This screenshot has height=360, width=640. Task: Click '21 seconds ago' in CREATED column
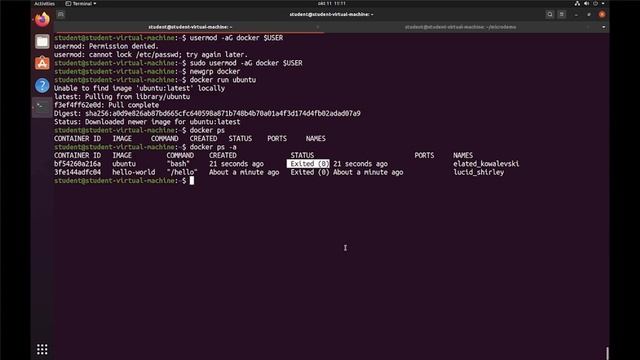coord(236,164)
